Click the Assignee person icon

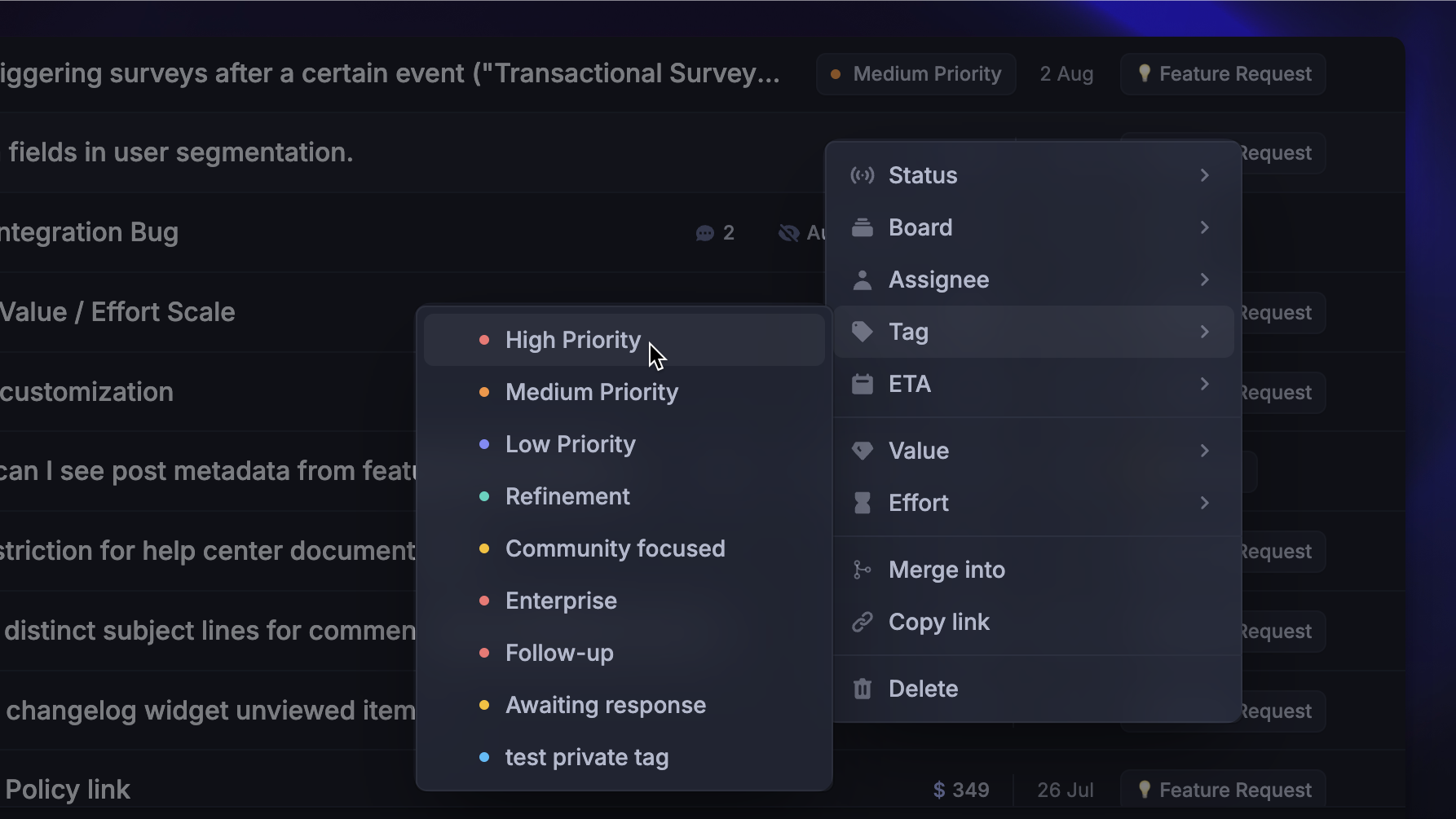(862, 280)
